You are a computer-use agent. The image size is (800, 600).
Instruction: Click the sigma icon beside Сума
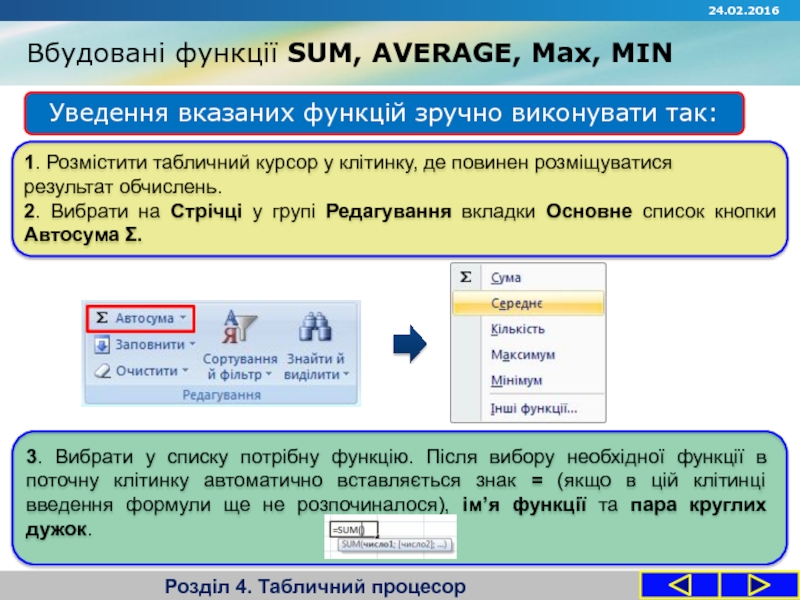(466, 275)
